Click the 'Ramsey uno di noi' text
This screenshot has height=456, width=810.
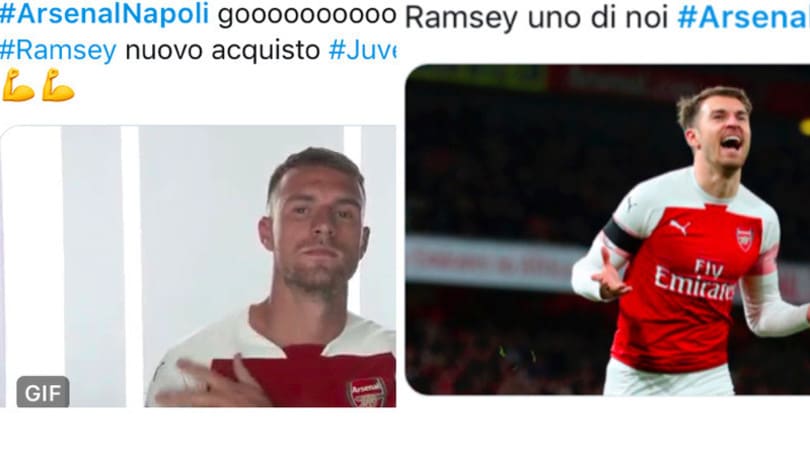[x=537, y=18]
